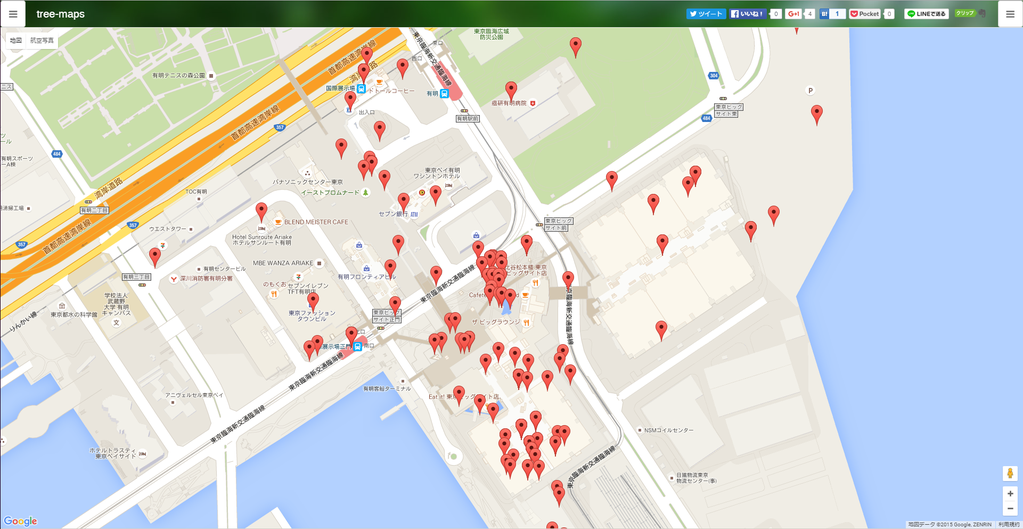1023x529 pixels.
Task: Click the Google +1 button
Action: (793, 14)
